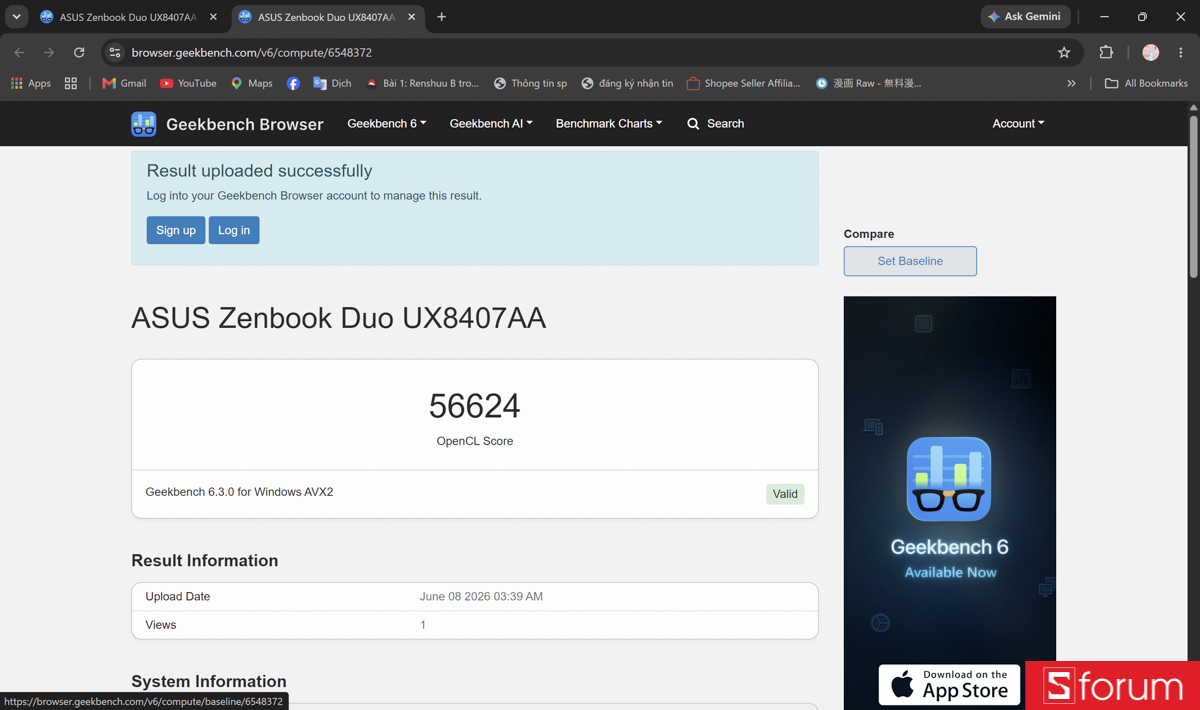Reload the Geekbench page
Image resolution: width=1200 pixels, height=710 pixels.
click(x=79, y=52)
